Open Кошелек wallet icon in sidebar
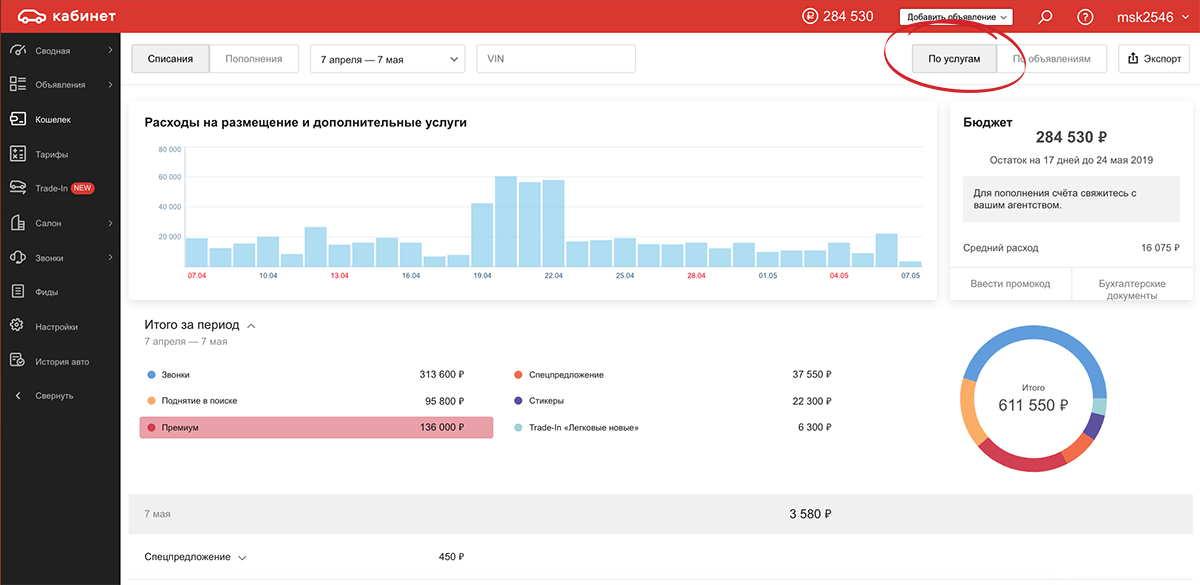1200x585 pixels. coord(17,119)
